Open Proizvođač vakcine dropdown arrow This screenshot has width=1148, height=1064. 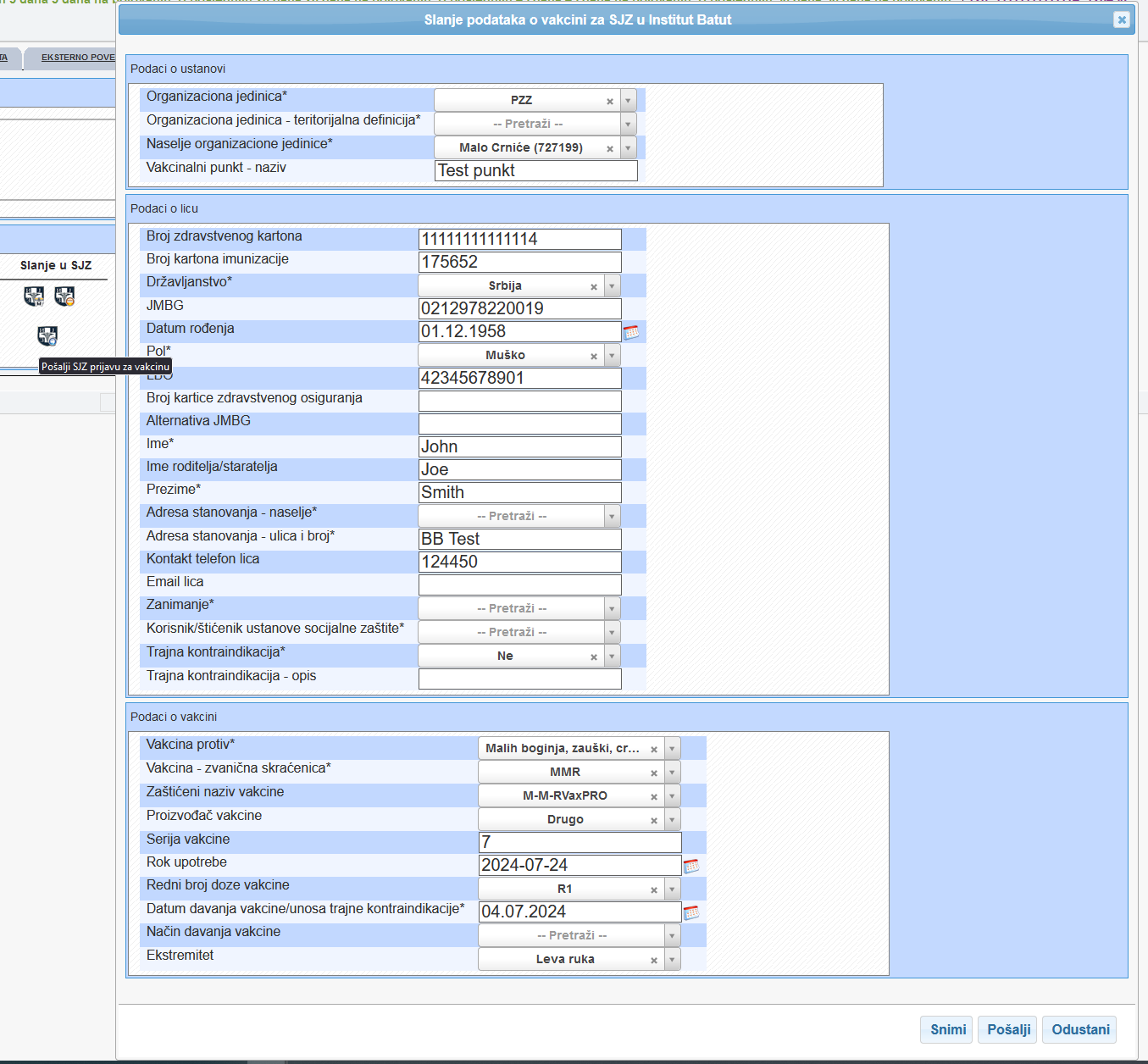[x=672, y=819]
